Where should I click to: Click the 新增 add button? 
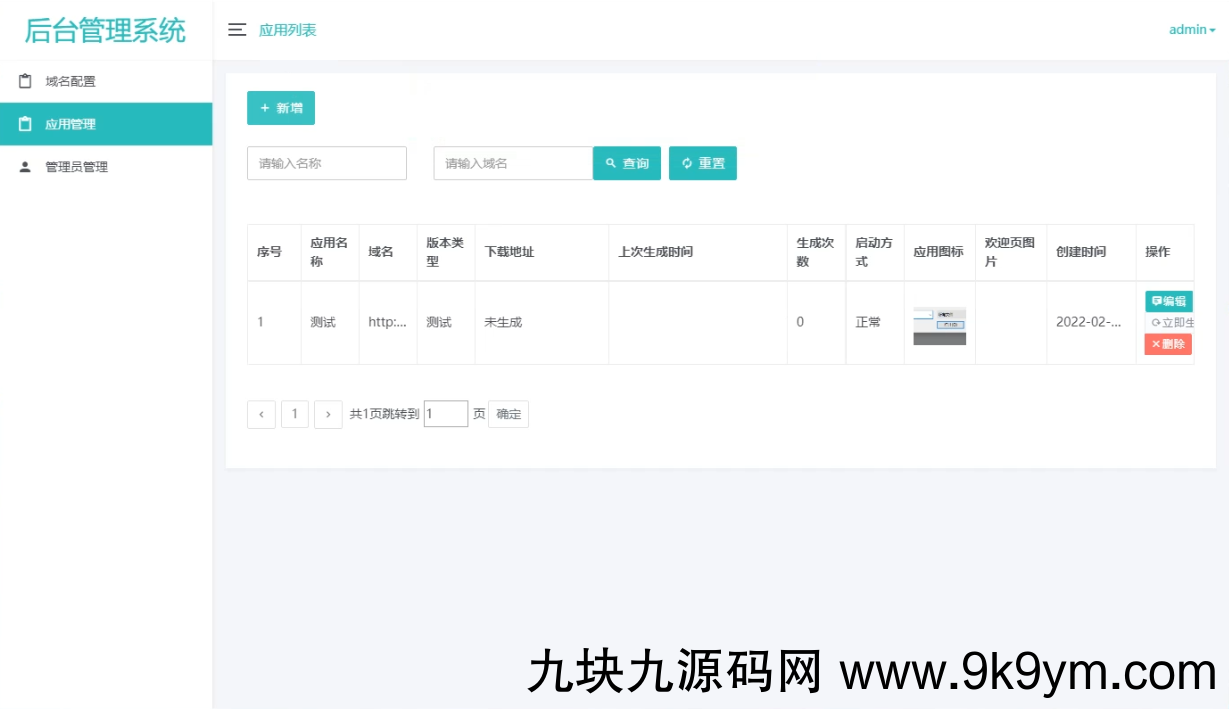[x=281, y=108]
